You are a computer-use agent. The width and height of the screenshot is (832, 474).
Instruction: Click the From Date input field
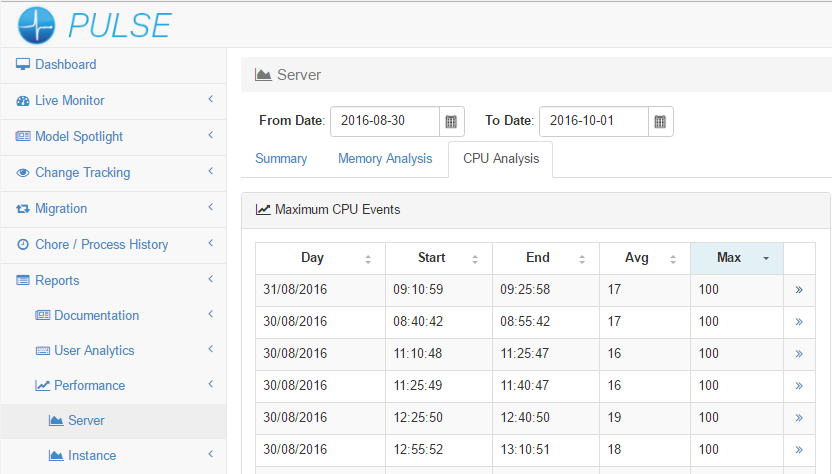click(385, 121)
